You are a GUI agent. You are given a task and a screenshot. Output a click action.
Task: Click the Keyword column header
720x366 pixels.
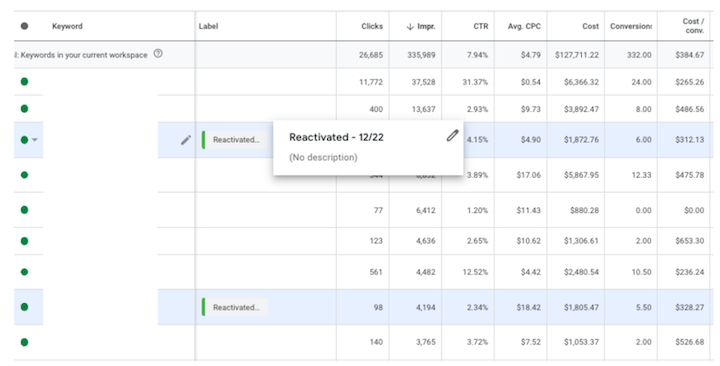tap(68, 26)
